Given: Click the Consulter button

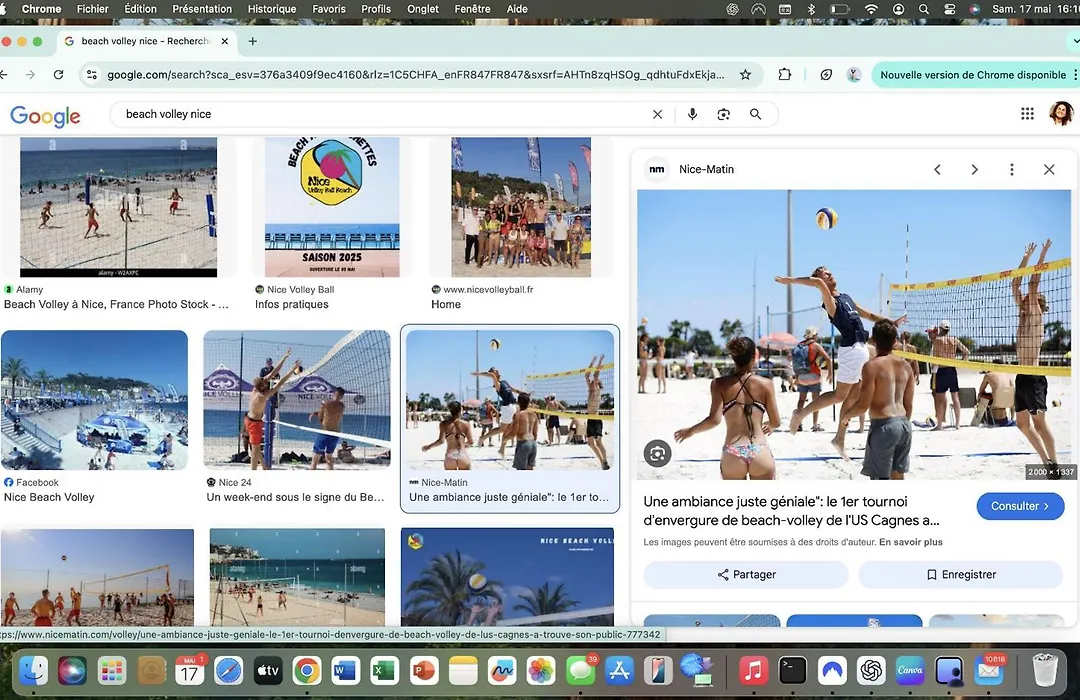Looking at the screenshot, I should pyautogui.click(x=1020, y=506).
